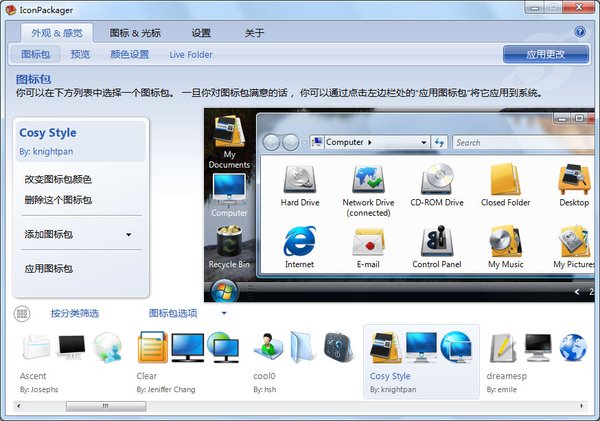Click the dreamesp pack name text
Viewport: 600px width, 421px height.
(507, 376)
